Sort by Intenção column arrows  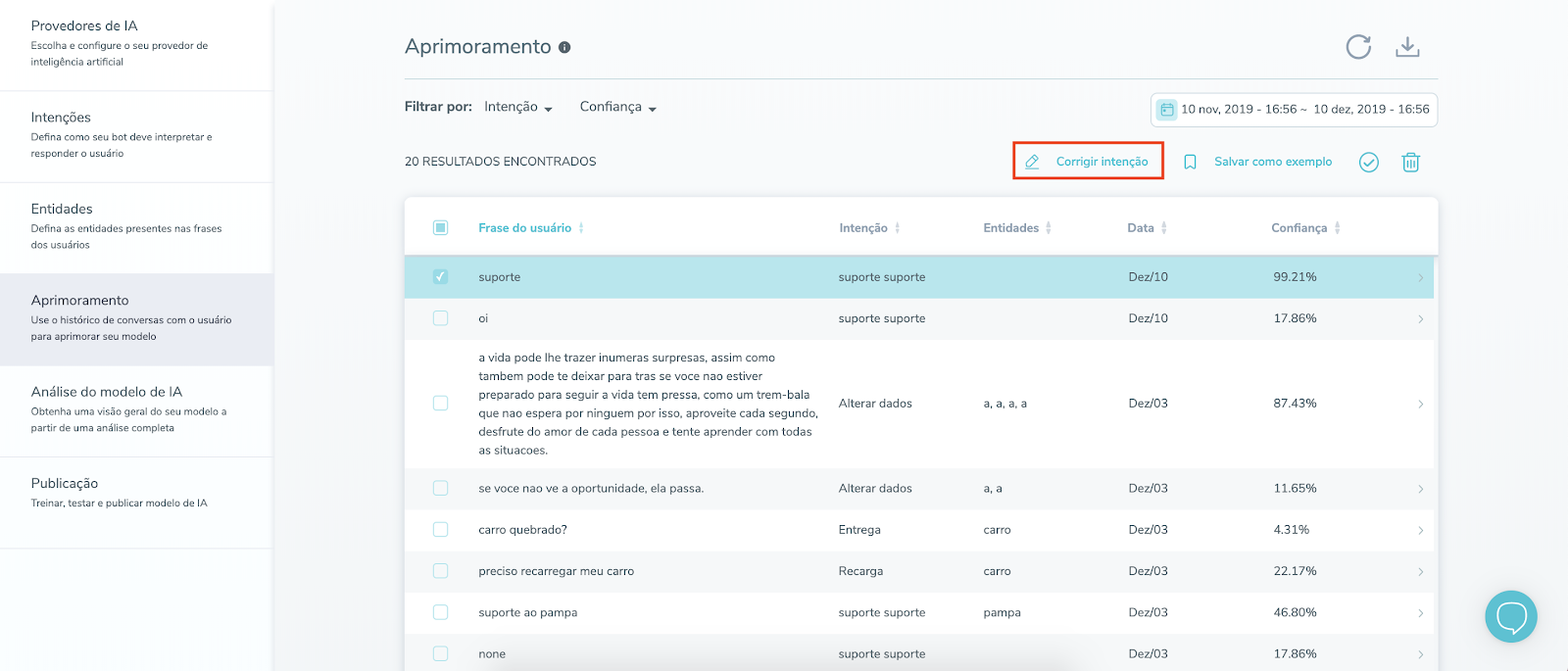(x=897, y=228)
